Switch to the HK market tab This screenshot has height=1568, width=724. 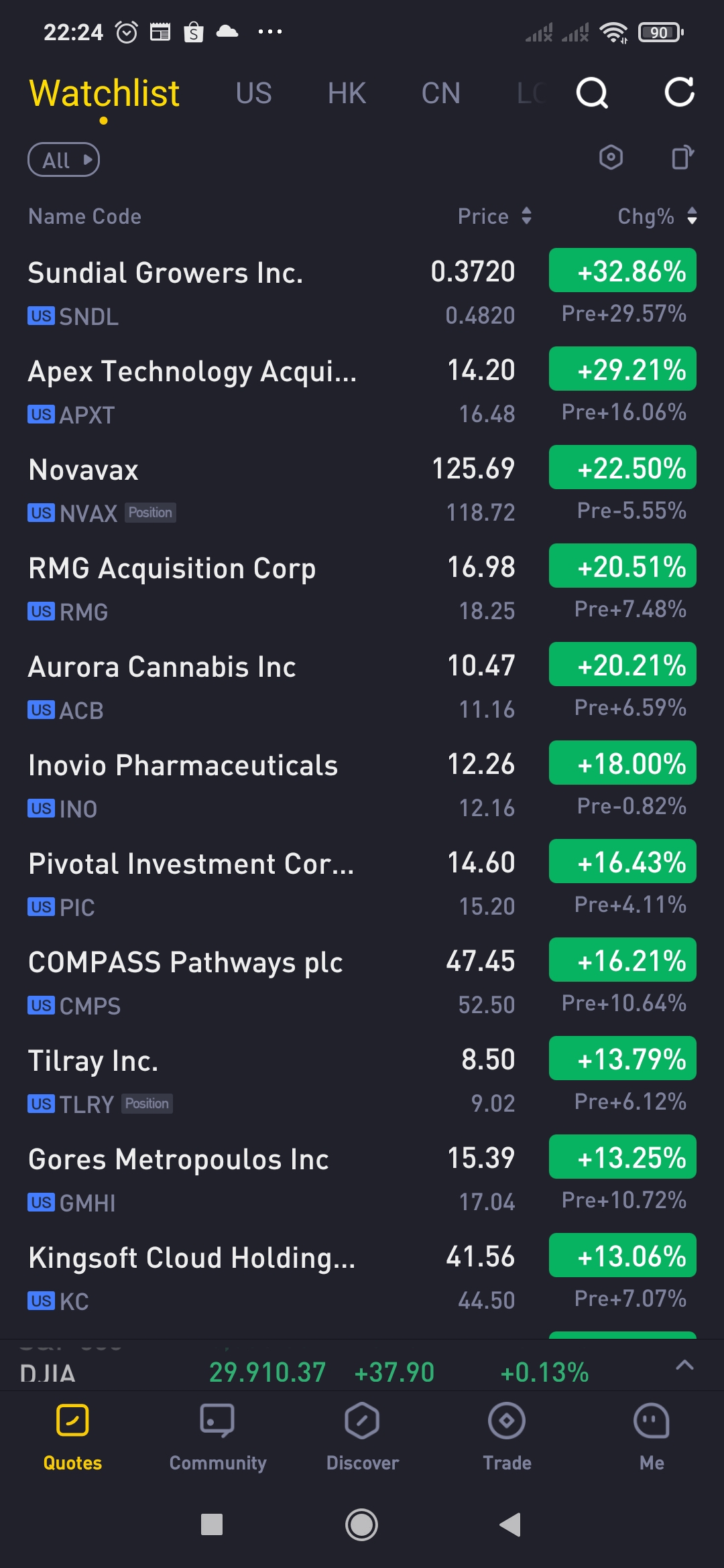point(347,94)
